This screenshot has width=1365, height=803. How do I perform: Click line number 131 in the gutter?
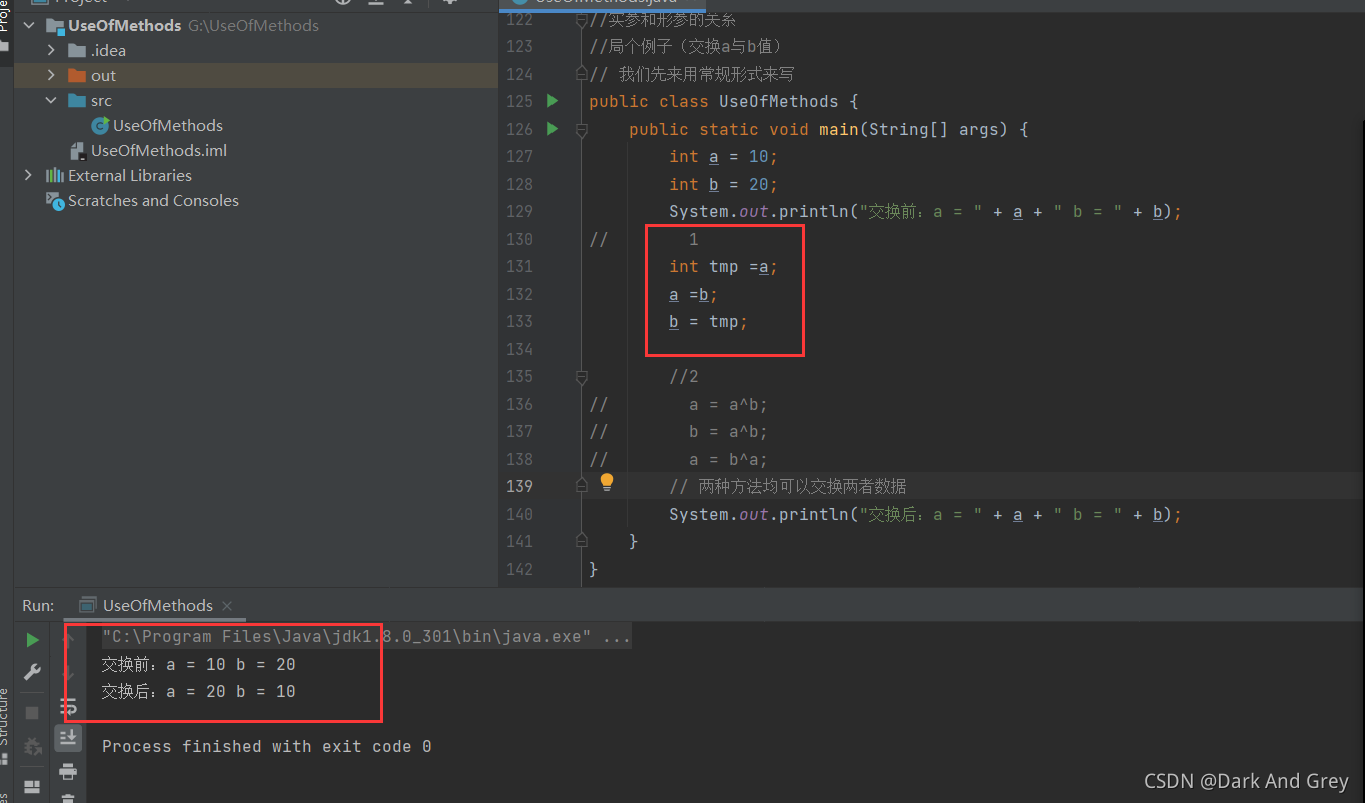520,266
